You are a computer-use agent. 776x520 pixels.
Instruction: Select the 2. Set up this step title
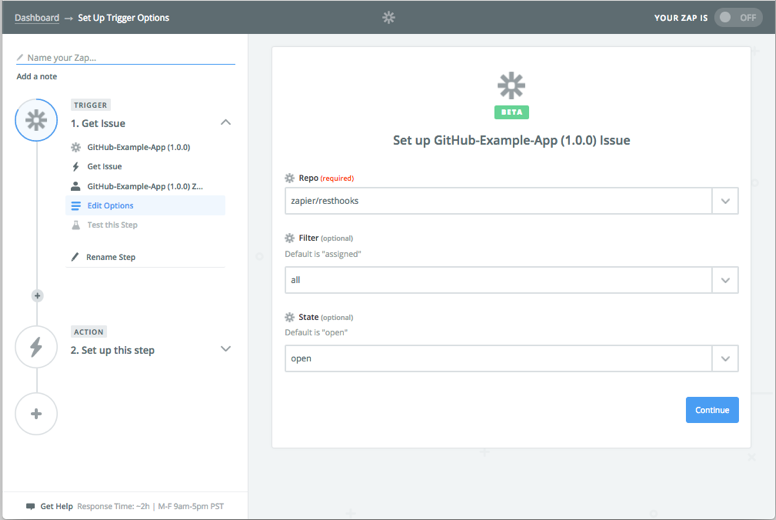[x=112, y=350]
